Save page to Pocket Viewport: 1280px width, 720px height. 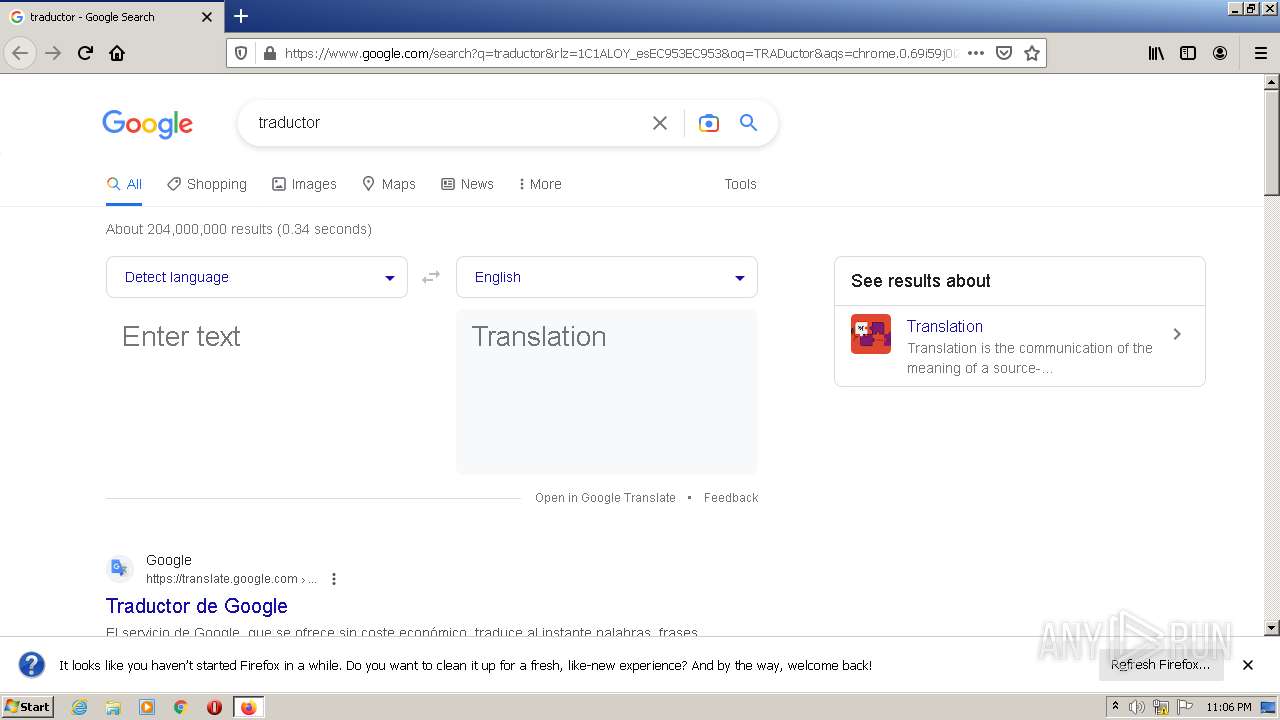pyautogui.click(x=1004, y=53)
